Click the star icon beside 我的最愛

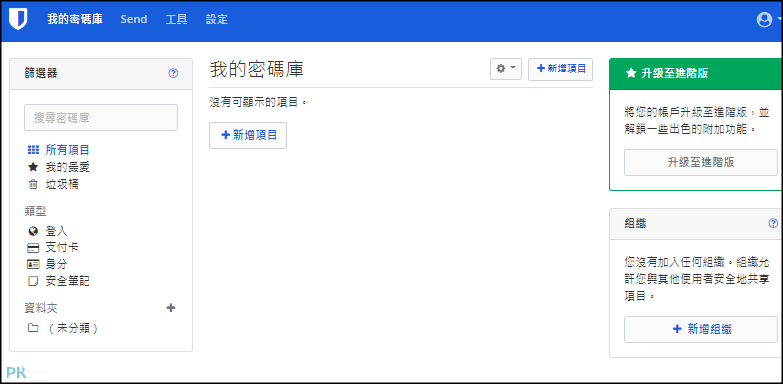[33, 167]
